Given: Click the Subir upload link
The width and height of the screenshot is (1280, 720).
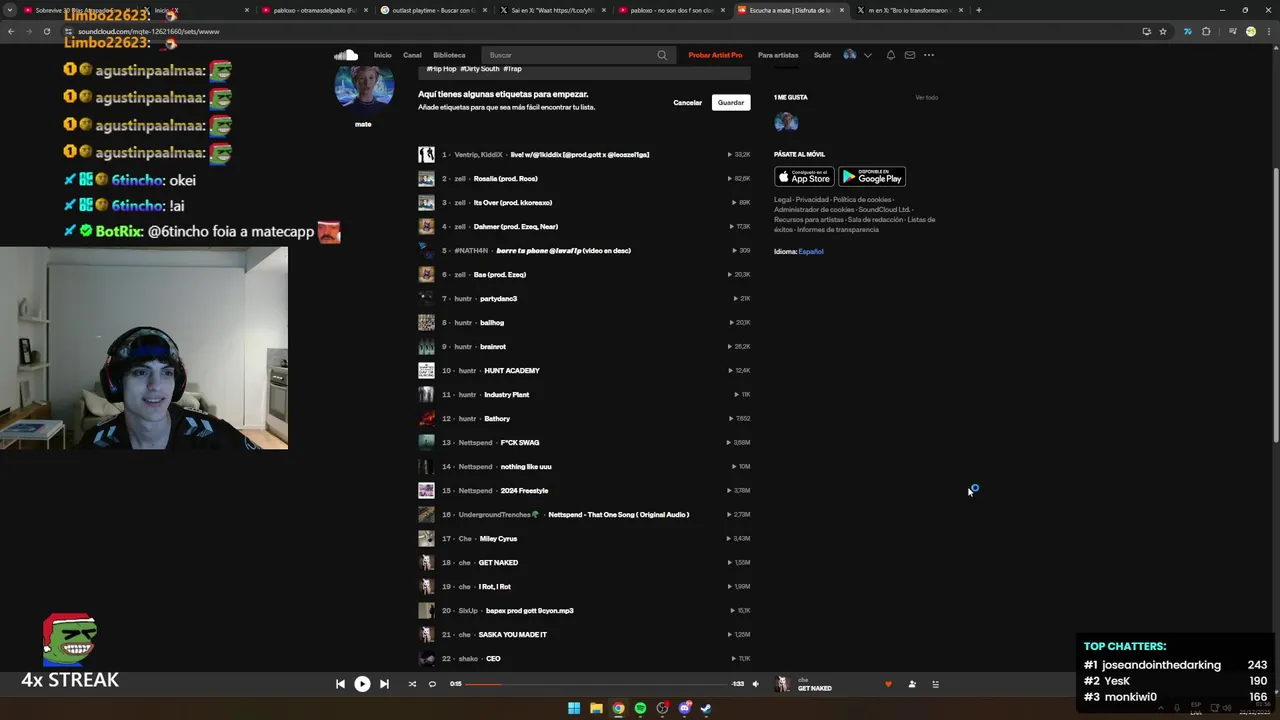Looking at the screenshot, I should (x=822, y=55).
